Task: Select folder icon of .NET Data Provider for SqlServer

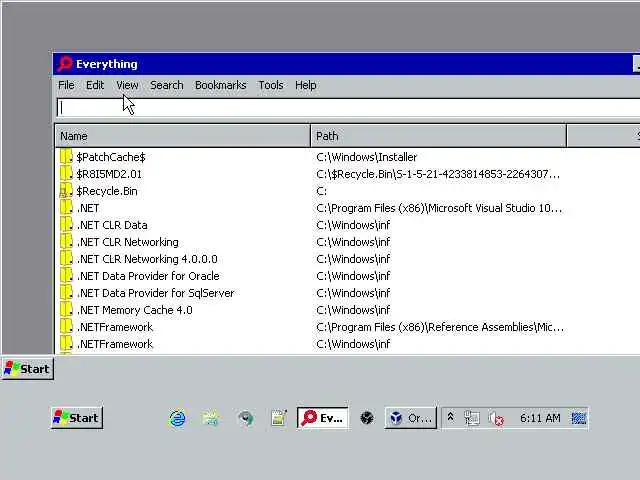Action: tap(66, 293)
